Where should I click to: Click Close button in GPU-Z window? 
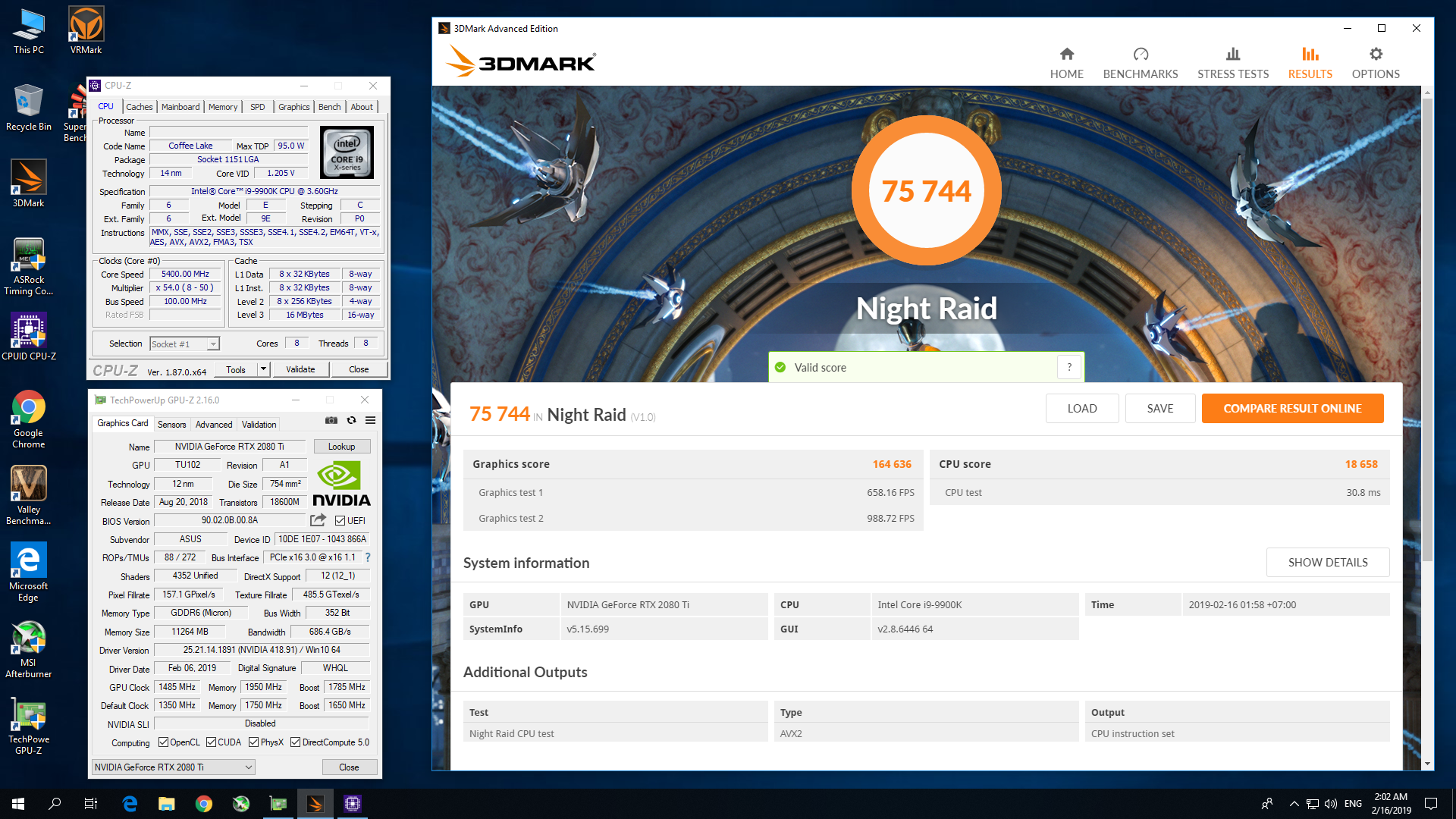[x=349, y=767]
